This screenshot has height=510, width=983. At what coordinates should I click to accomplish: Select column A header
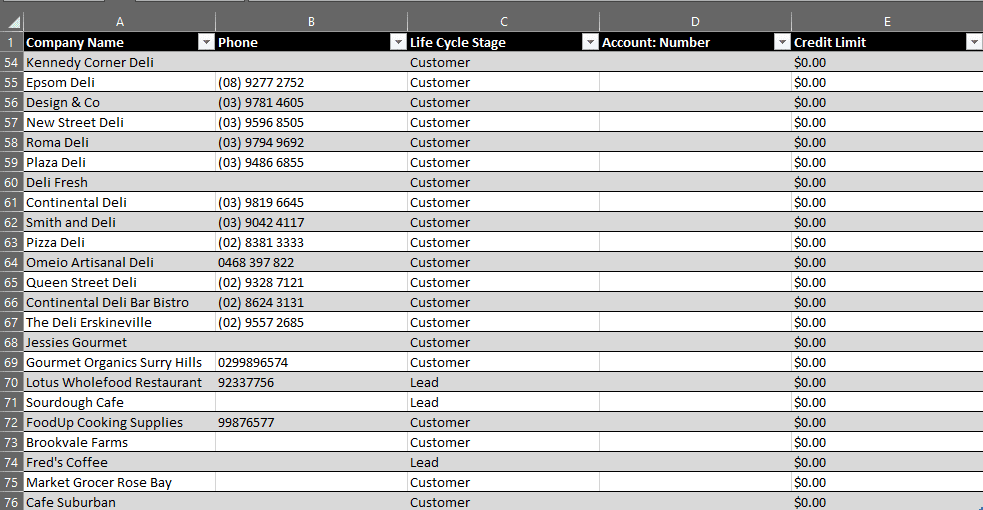point(119,22)
